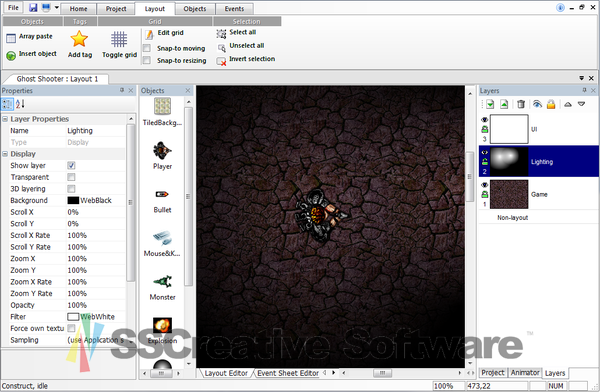The width and height of the screenshot is (600, 392).
Task: Add a new layer below icon
Action: tap(490, 104)
